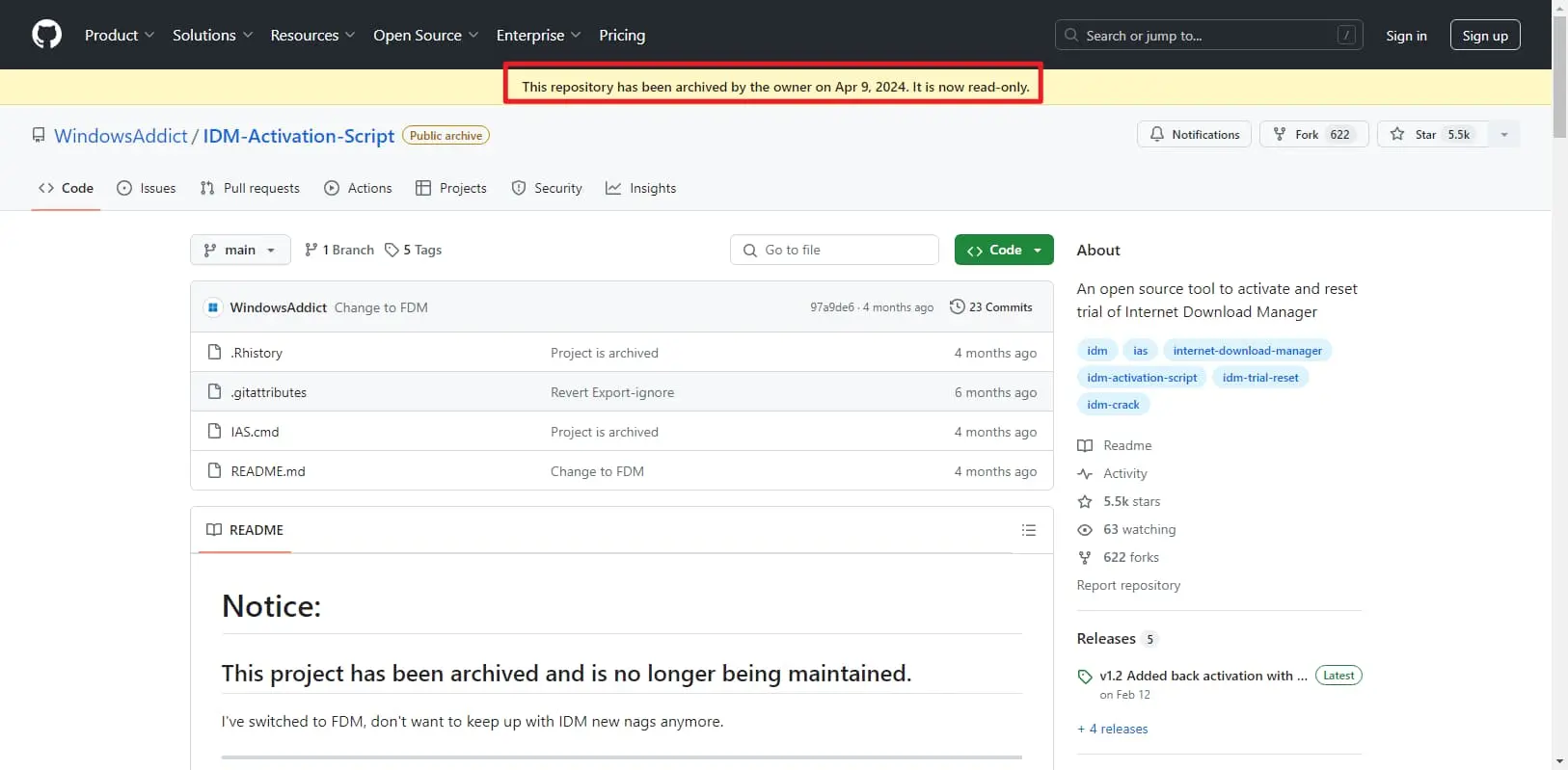Screen dimensions: 1568x770
Task: Click the page vertical scrollbar thumb
Action: pos(1559,75)
